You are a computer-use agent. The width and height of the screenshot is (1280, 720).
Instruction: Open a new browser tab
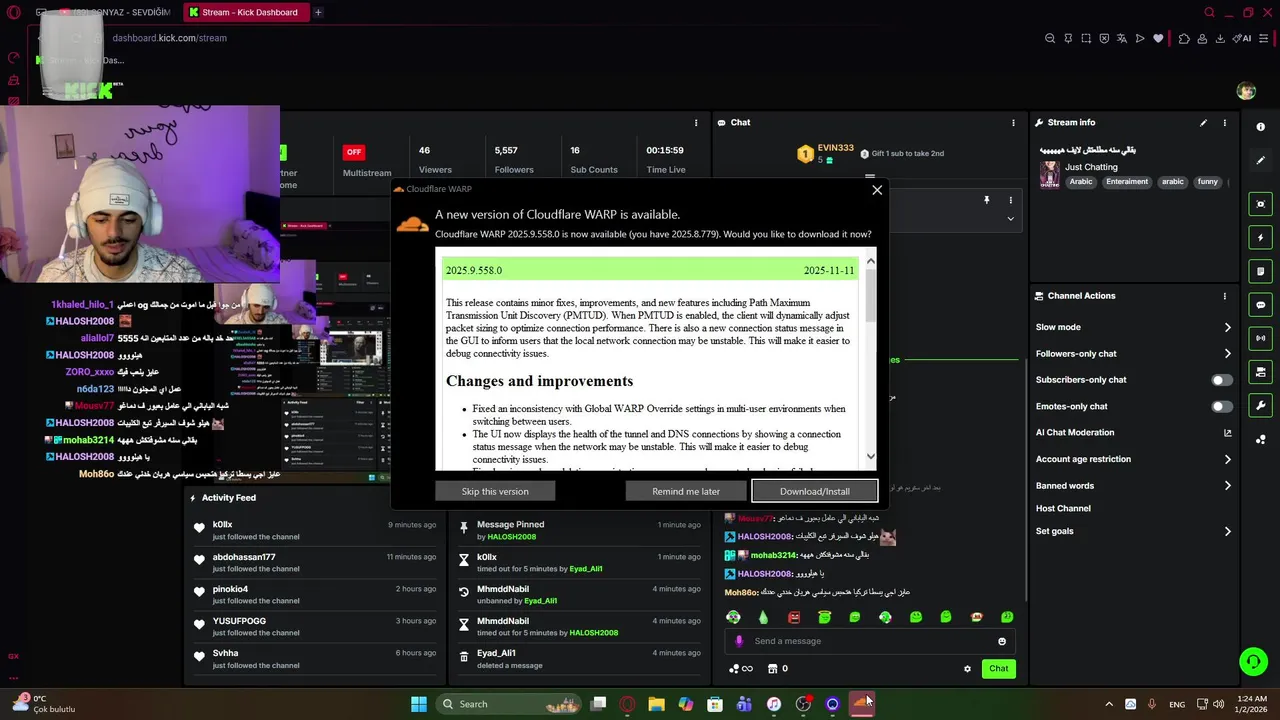coord(318,12)
